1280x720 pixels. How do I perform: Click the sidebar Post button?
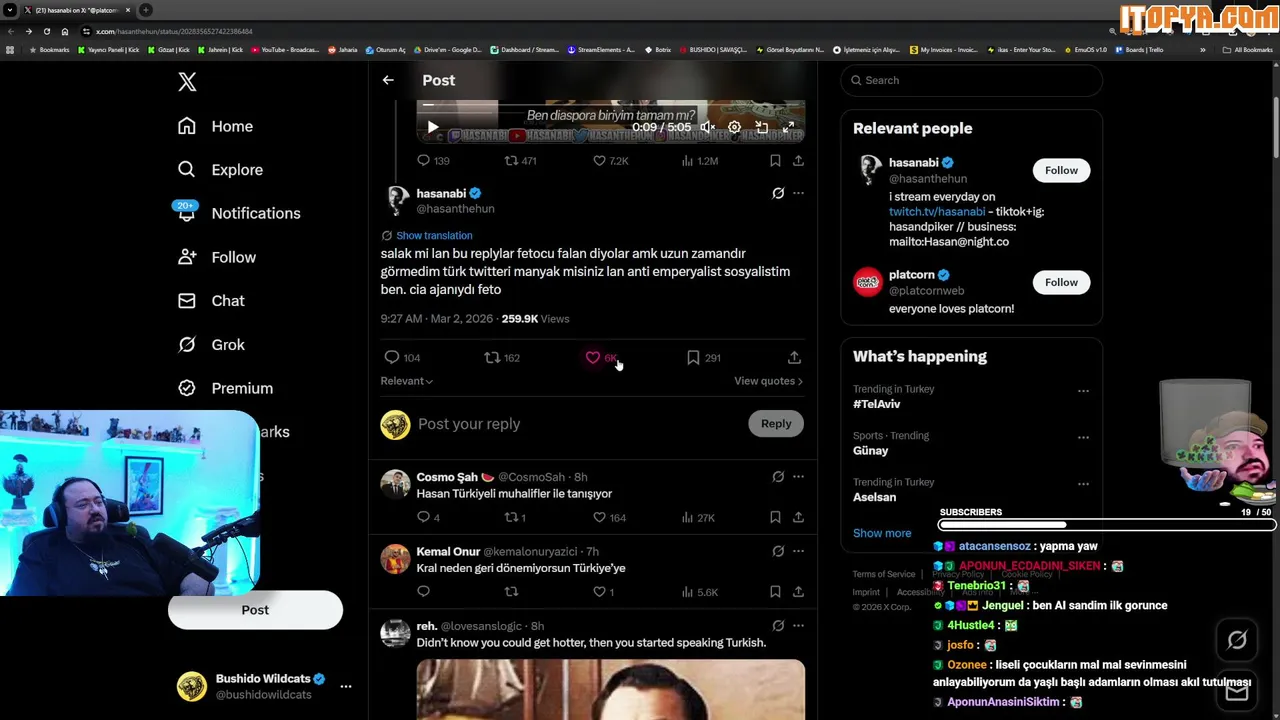[x=255, y=610]
